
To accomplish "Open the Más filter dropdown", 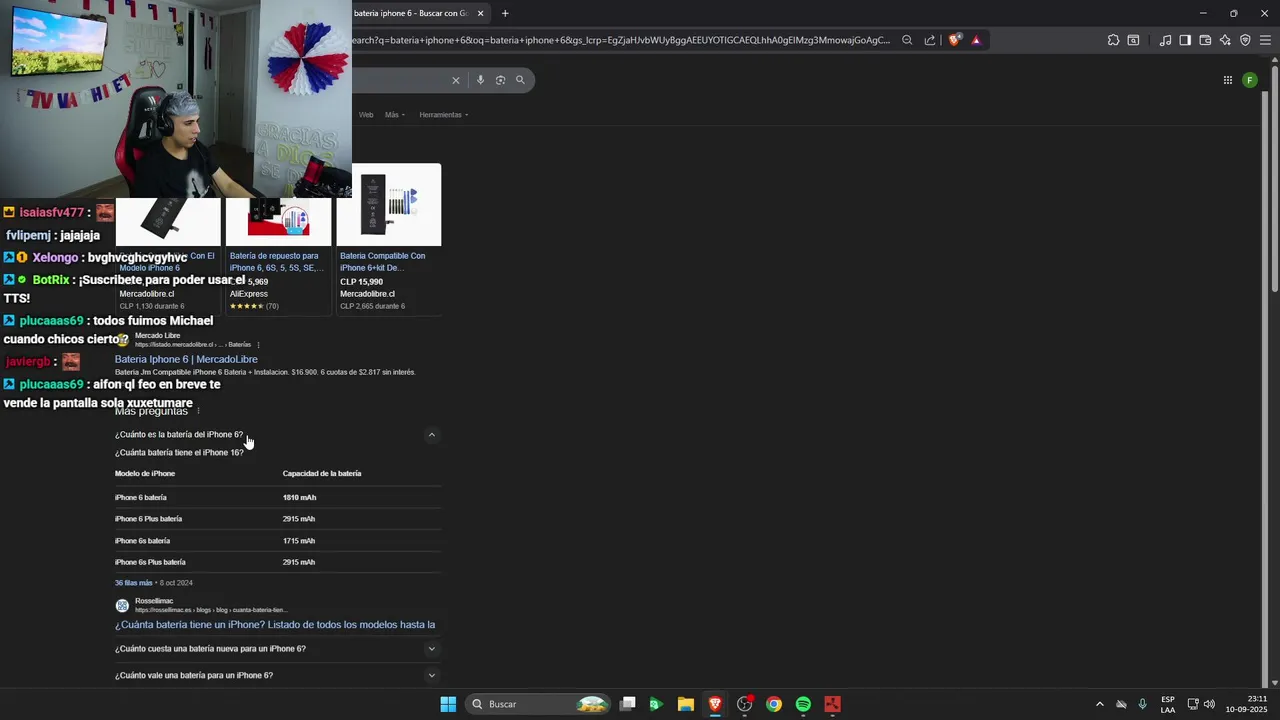I will 394,115.
